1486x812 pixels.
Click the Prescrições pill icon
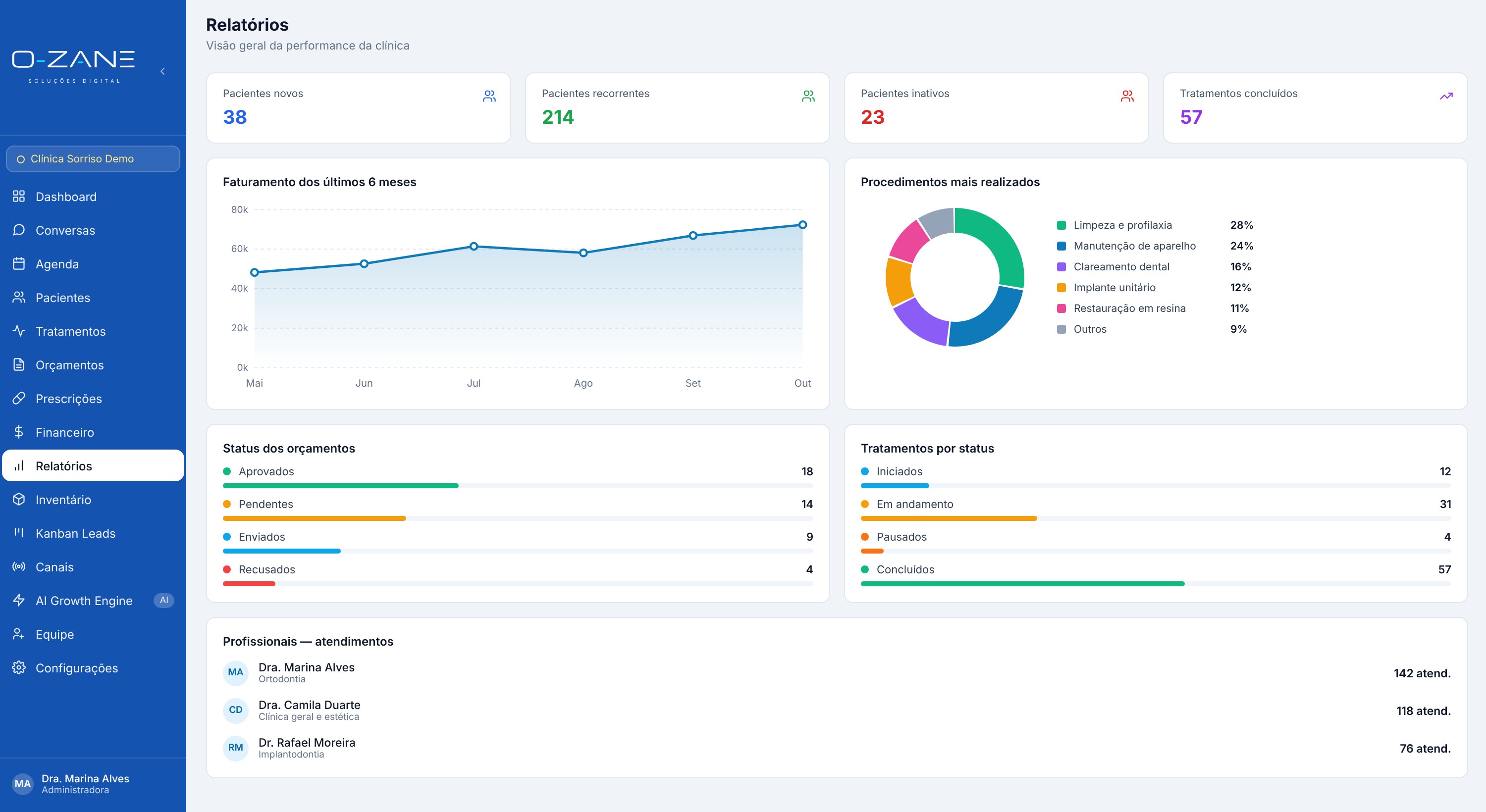[x=19, y=399]
